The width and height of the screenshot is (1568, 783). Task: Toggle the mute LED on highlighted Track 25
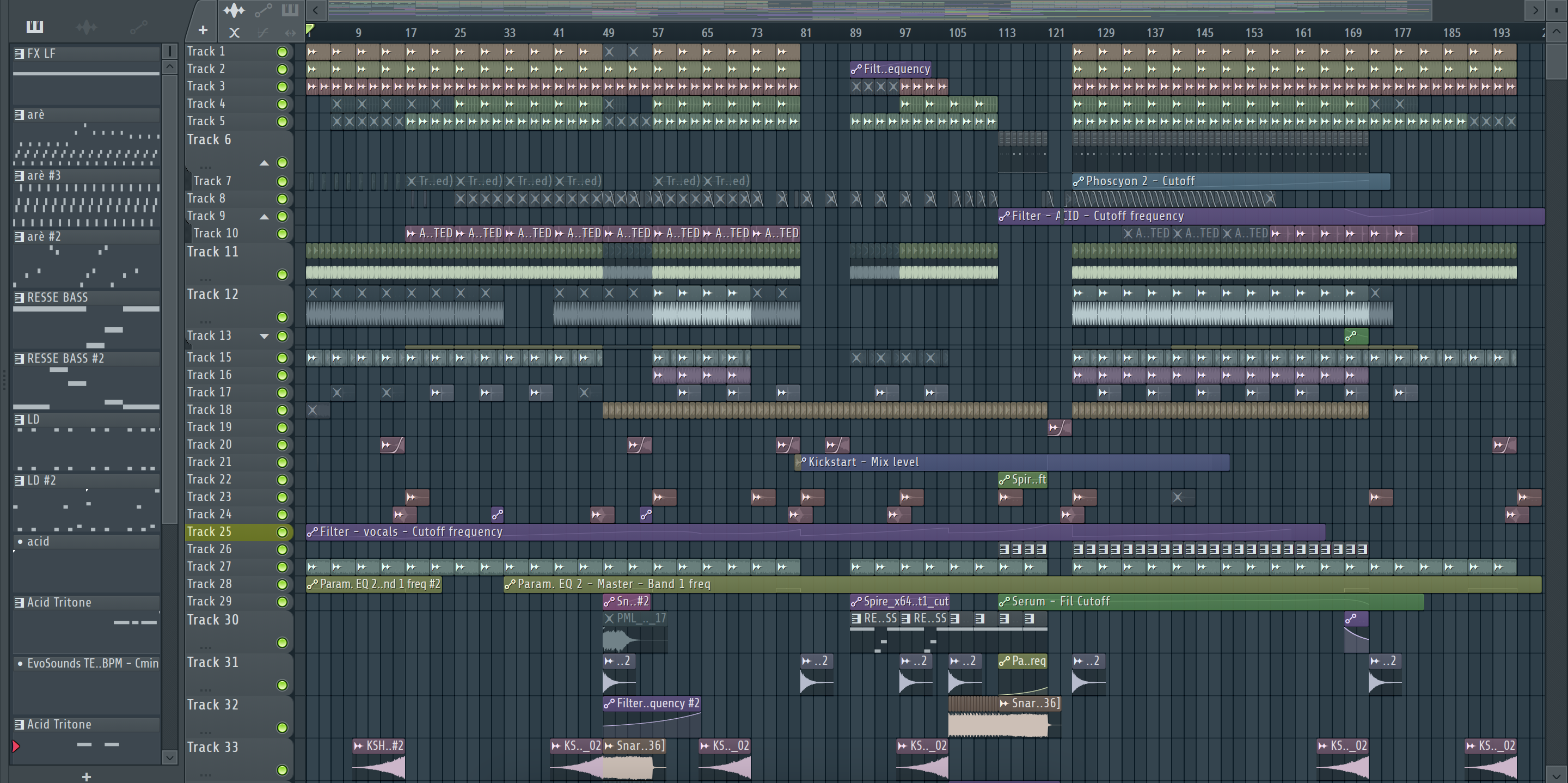[x=282, y=532]
